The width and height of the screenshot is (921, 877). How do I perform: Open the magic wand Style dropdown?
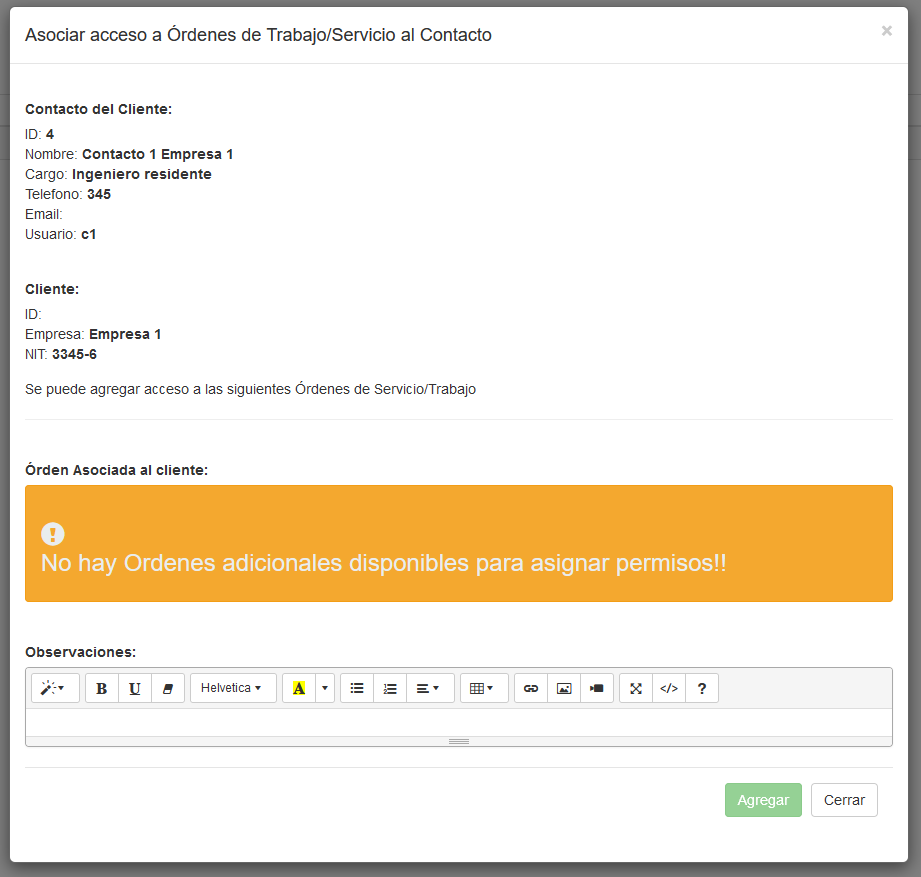click(55, 688)
